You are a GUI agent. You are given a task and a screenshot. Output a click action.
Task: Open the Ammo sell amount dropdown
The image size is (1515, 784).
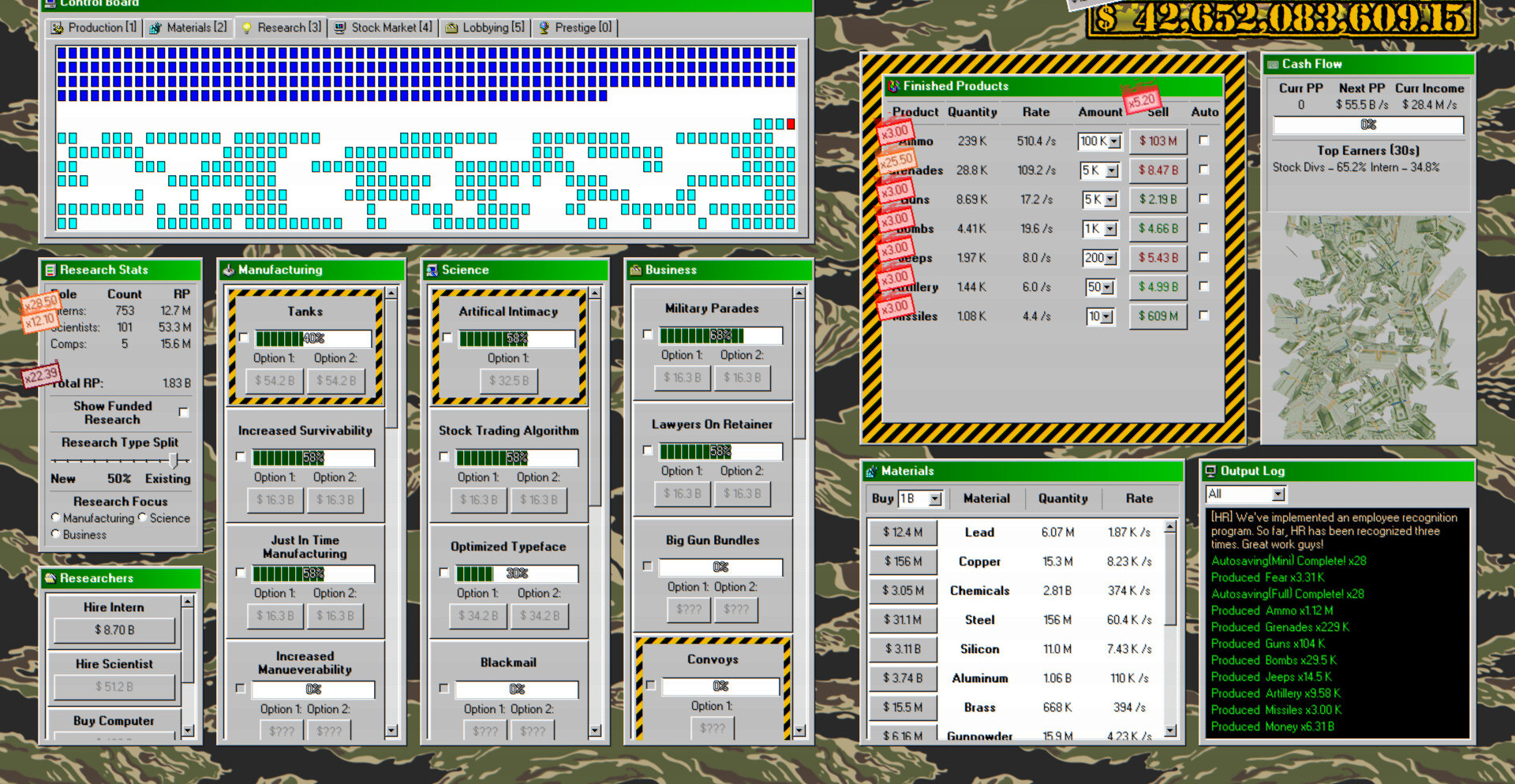click(1114, 141)
